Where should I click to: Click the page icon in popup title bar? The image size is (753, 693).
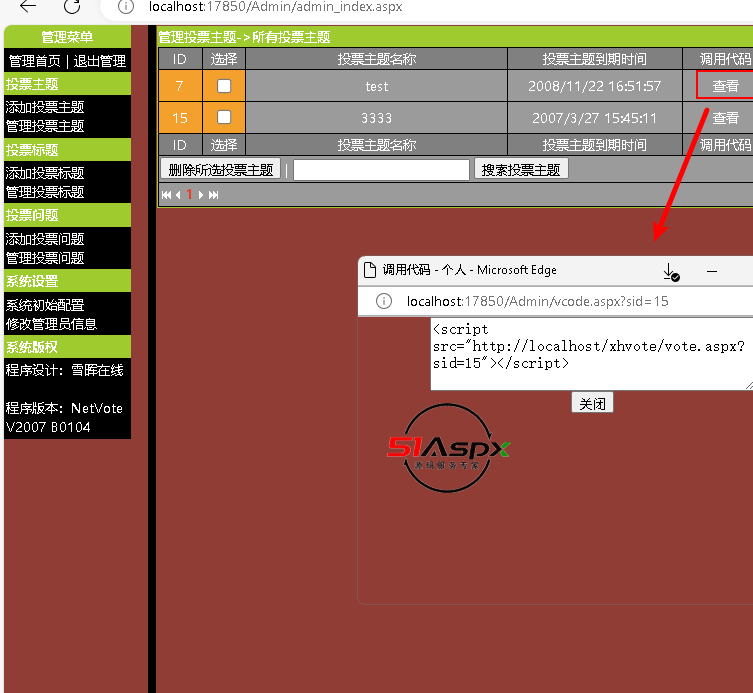click(x=370, y=270)
